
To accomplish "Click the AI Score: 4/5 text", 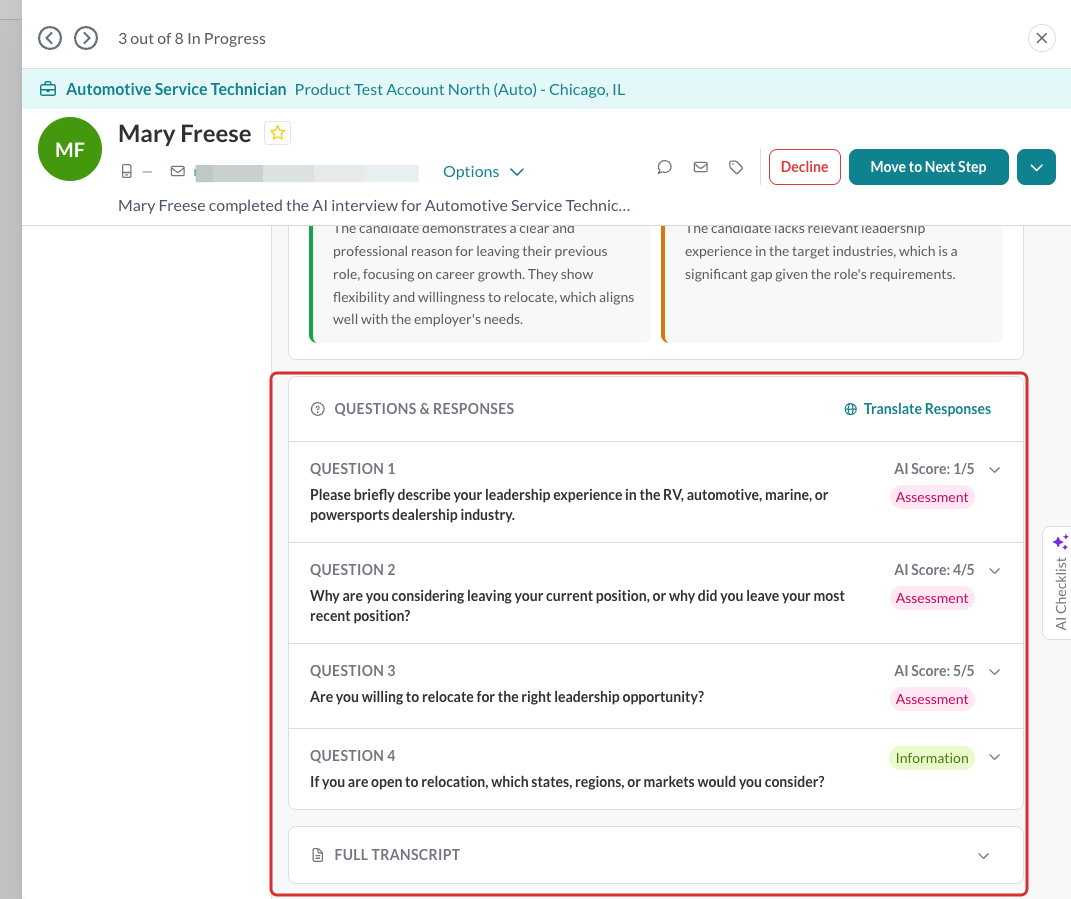I will click(934, 570).
